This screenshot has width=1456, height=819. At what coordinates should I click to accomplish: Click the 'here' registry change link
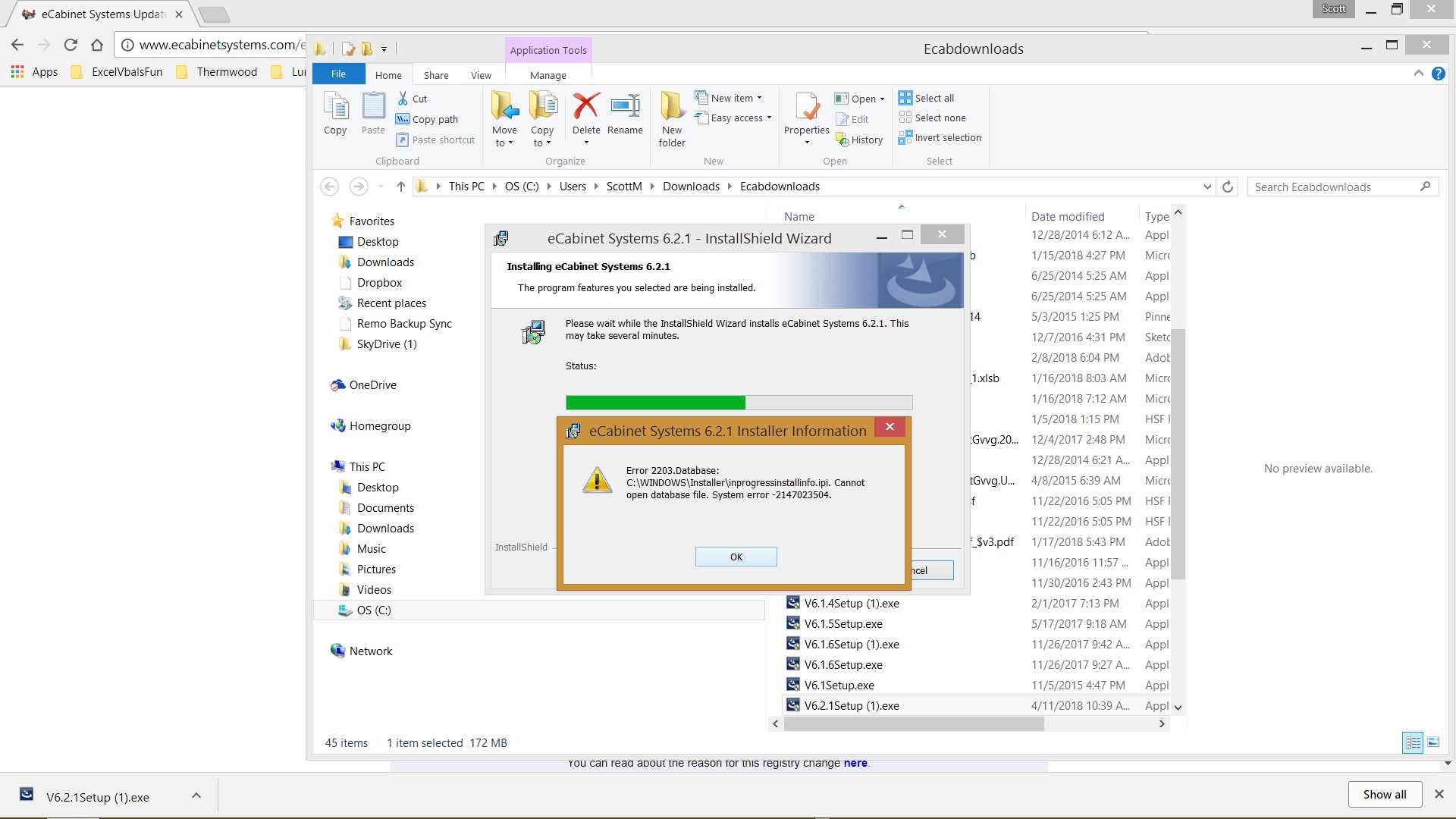[x=855, y=763]
